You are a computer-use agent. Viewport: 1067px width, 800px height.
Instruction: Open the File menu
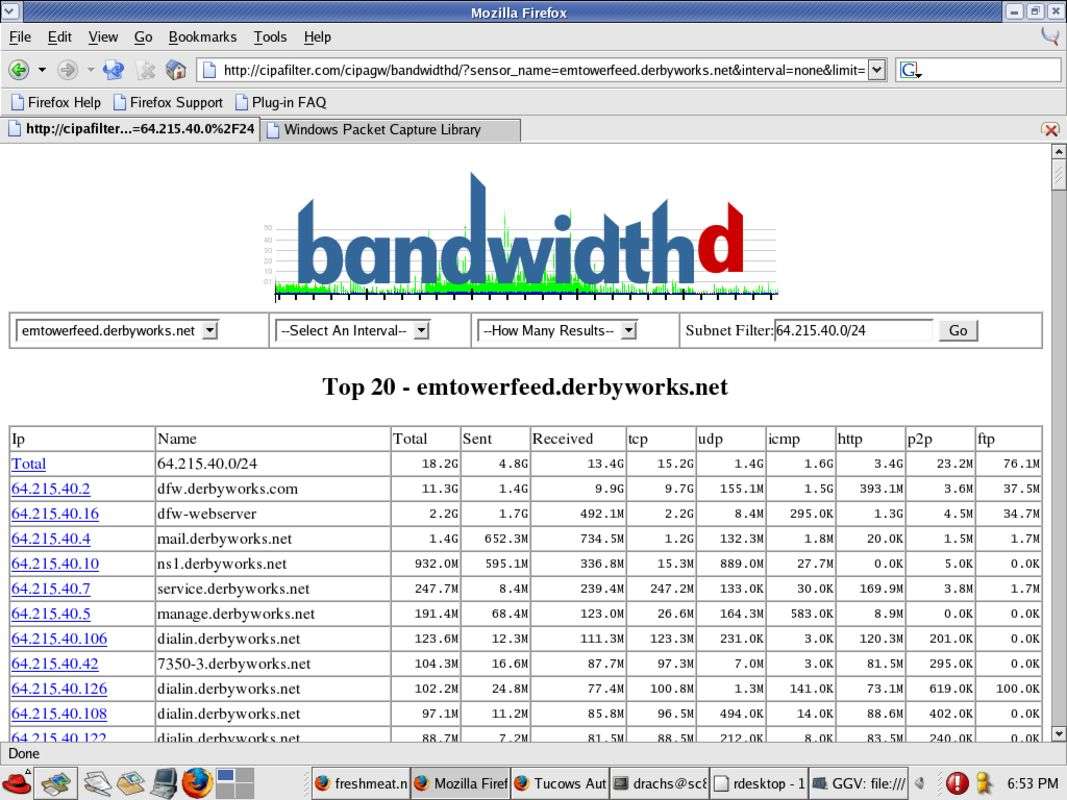[x=20, y=37]
